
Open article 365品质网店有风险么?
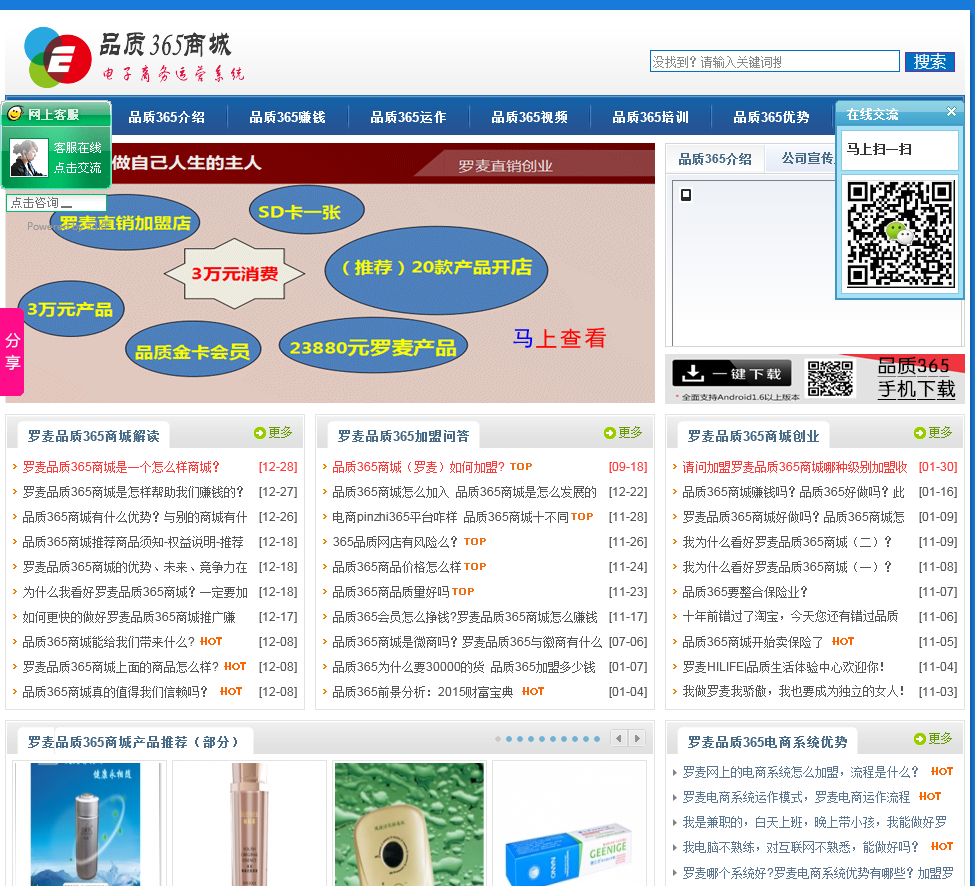395,542
